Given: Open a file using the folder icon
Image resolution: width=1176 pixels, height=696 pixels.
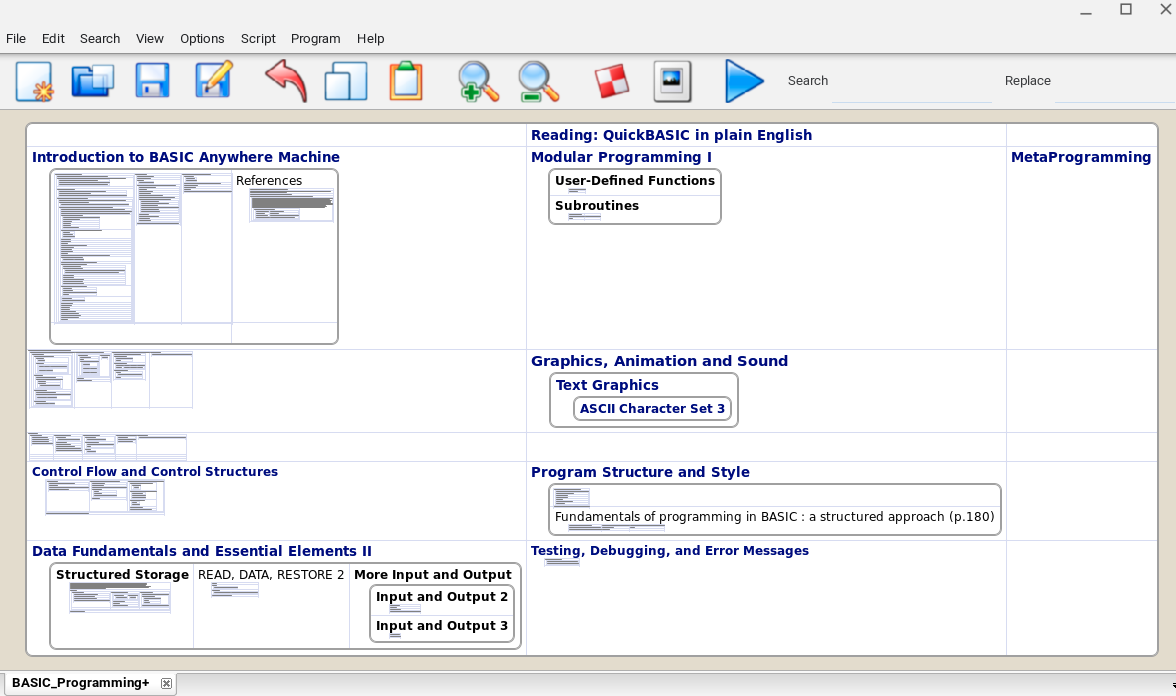Looking at the screenshot, I should coord(93,81).
